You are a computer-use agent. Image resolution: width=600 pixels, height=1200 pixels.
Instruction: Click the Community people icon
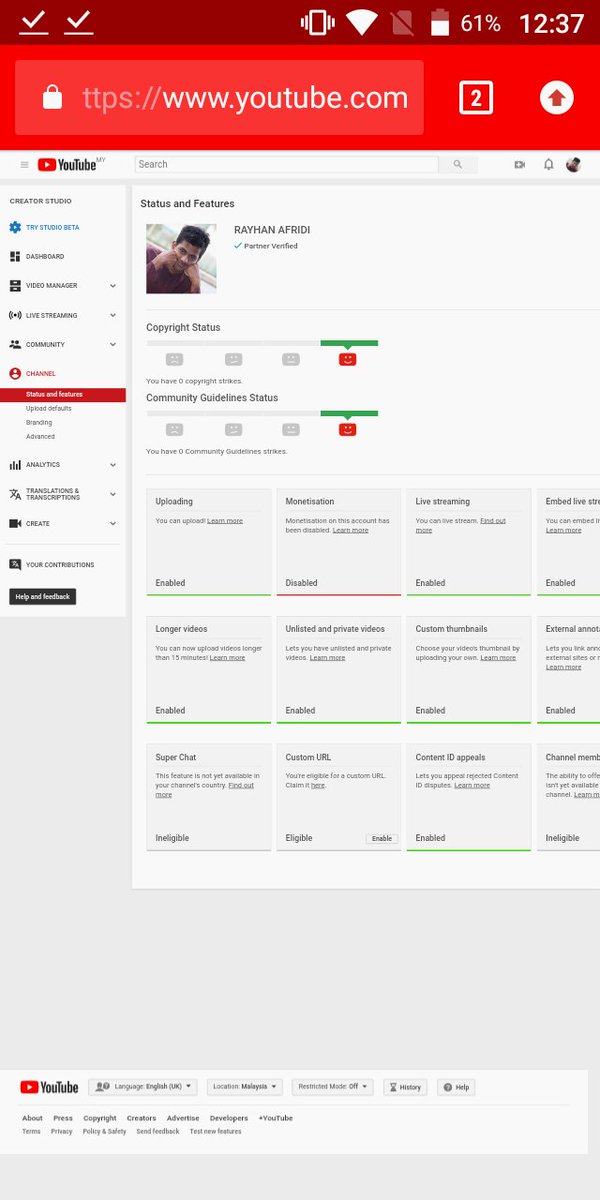(15, 344)
